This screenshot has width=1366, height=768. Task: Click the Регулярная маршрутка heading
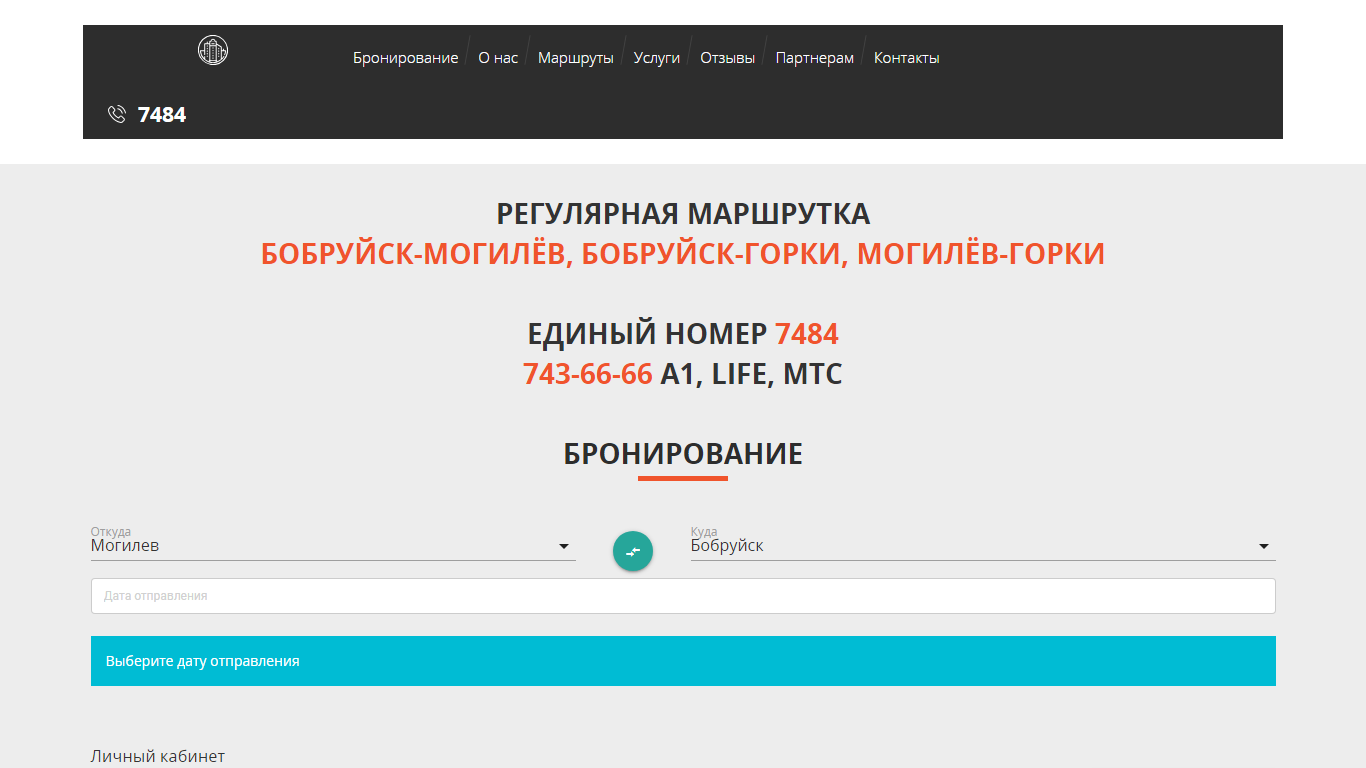pyautogui.click(x=683, y=214)
